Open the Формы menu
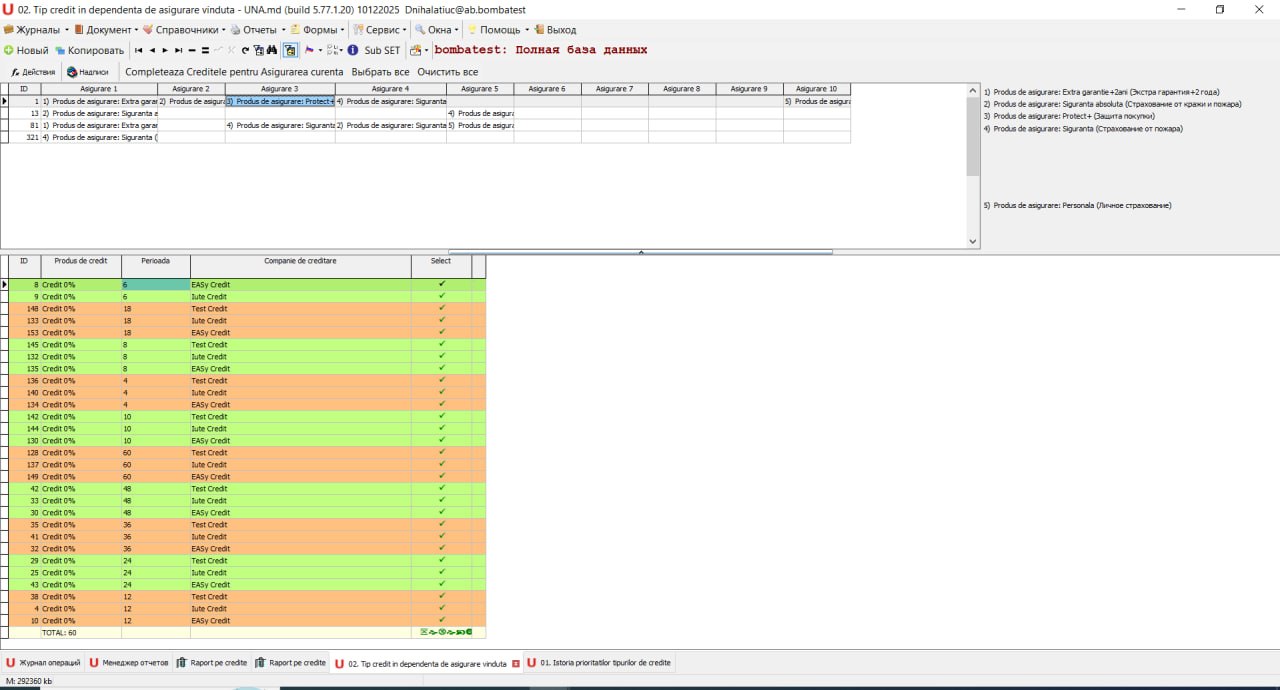 pyautogui.click(x=317, y=30)
